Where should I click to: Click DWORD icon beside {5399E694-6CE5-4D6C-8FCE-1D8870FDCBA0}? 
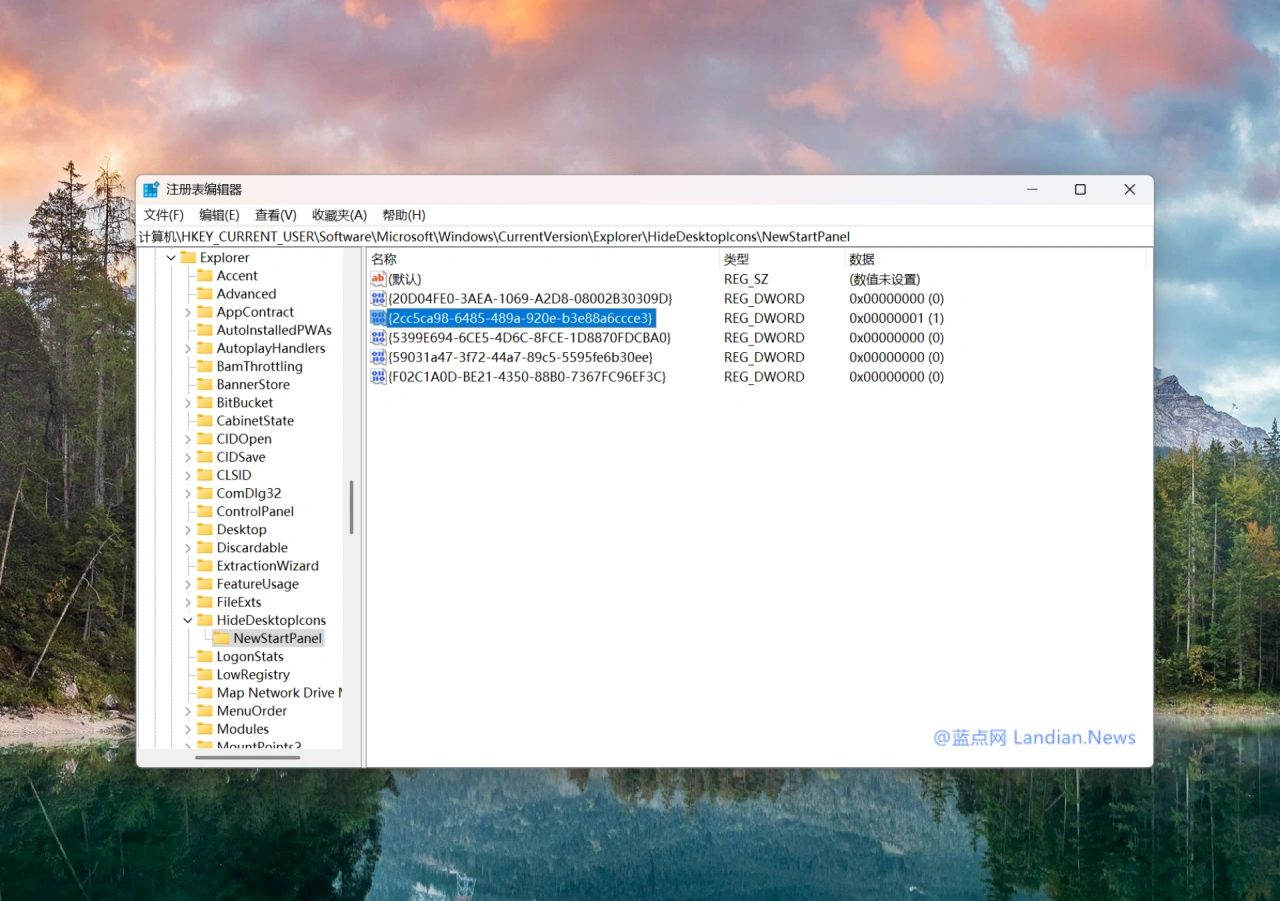click(x=378, y=338)
